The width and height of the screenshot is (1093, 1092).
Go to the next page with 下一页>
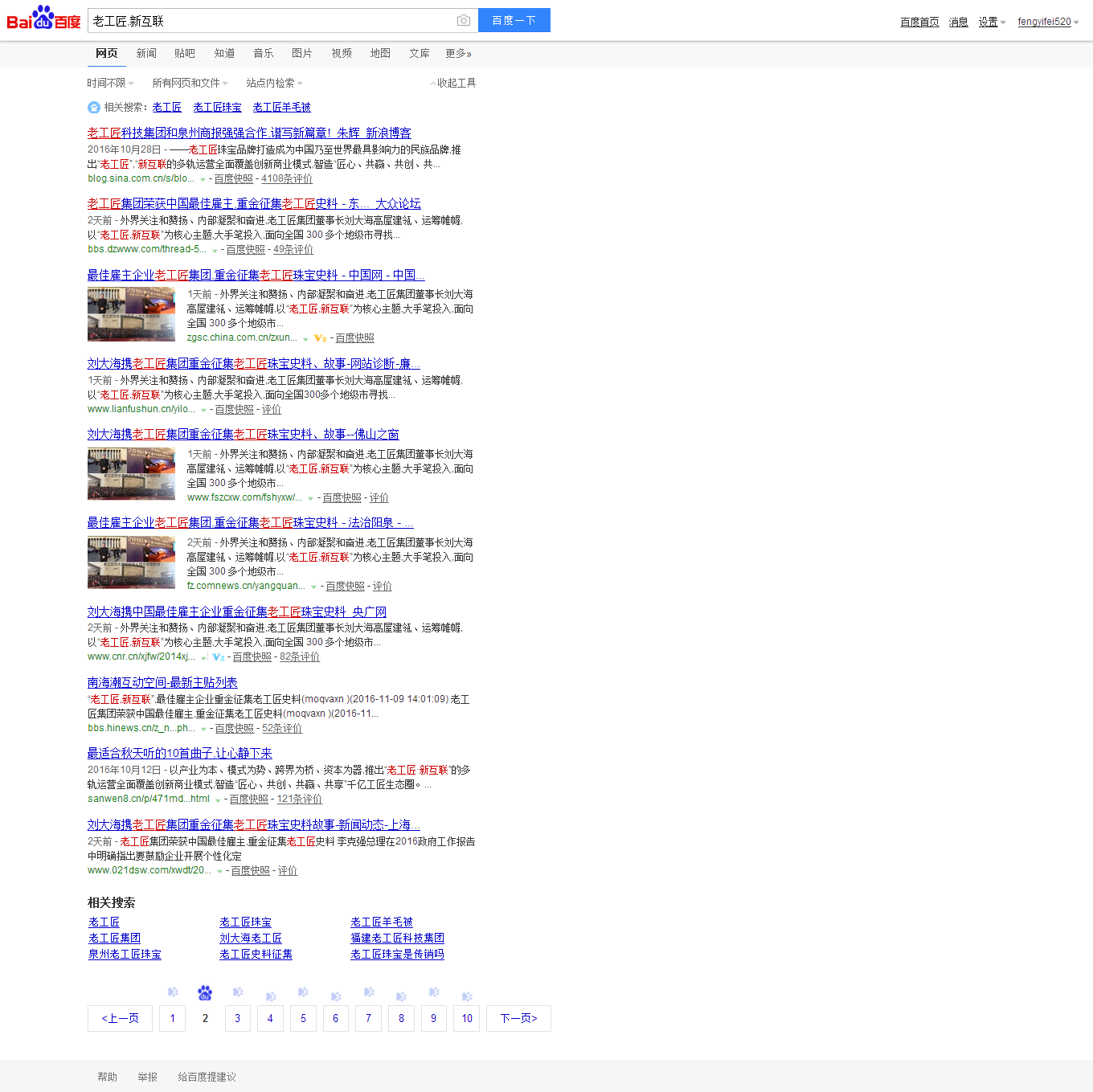[x=518, y=1018]
